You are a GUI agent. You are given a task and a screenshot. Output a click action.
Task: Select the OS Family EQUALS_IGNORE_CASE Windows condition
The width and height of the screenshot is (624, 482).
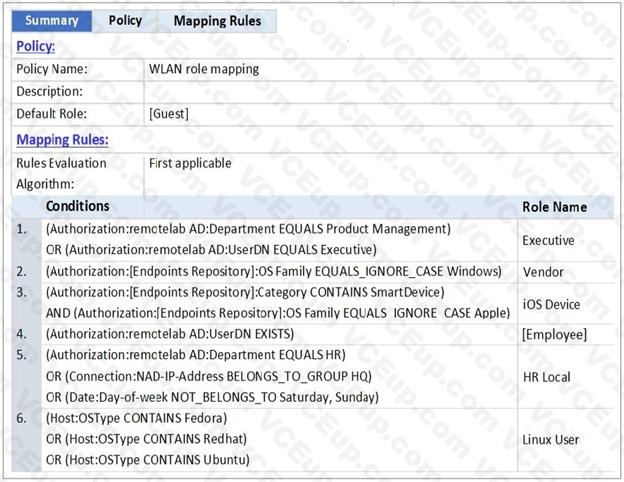[x=274, y=272]
